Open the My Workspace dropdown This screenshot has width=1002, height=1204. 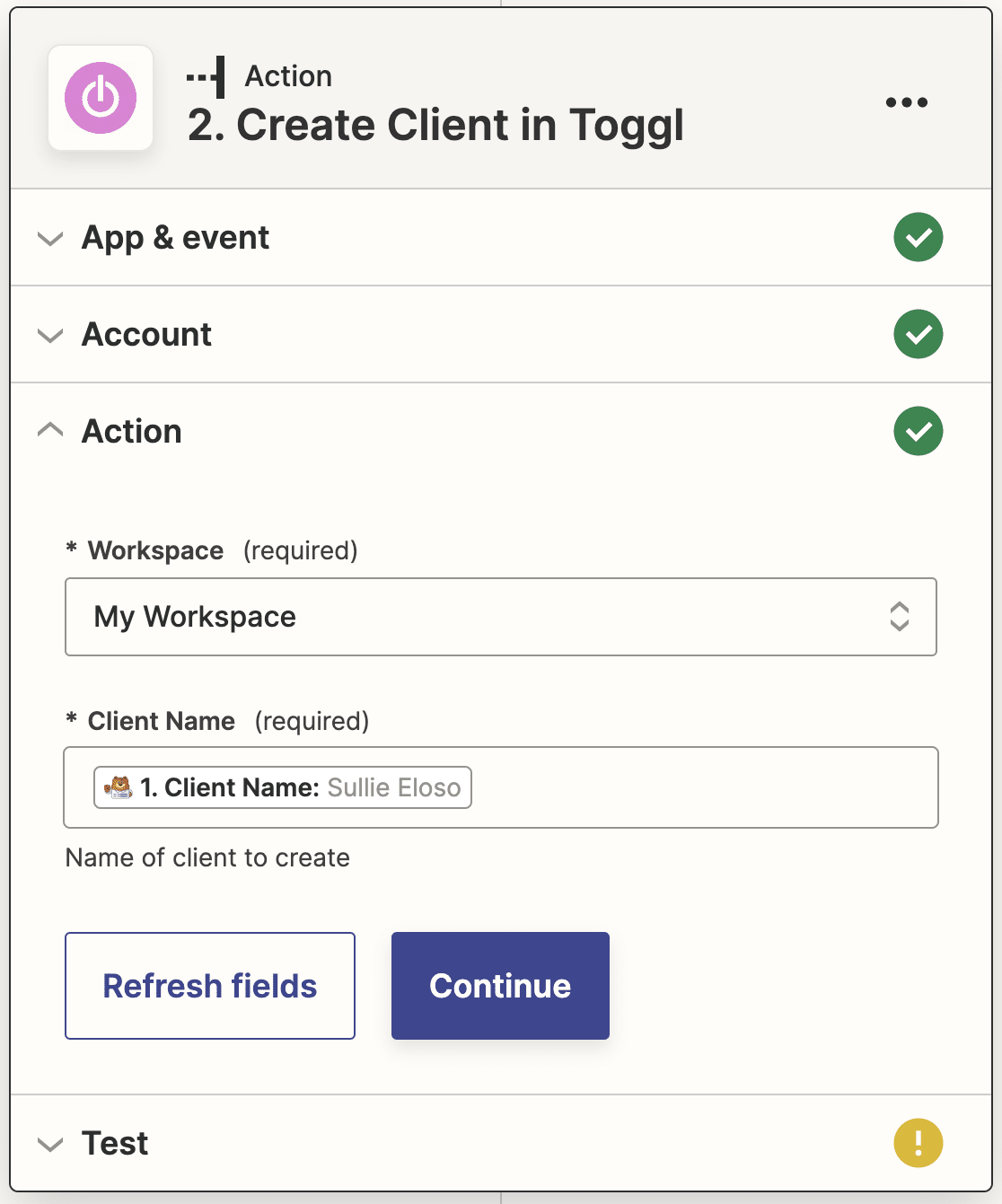(x=501, y=617)
